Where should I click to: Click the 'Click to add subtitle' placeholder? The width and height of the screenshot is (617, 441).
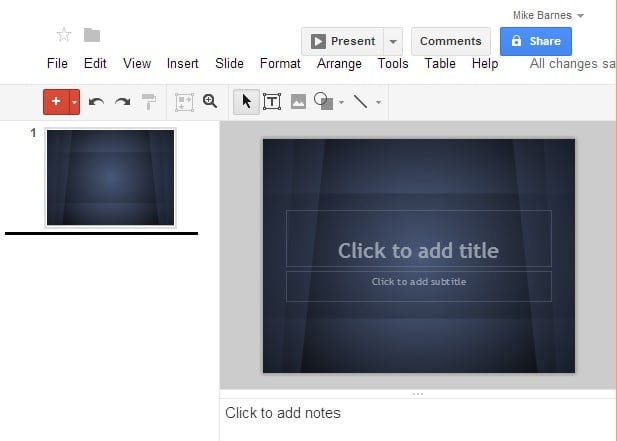pyautogui.click(x=419, y=286)
